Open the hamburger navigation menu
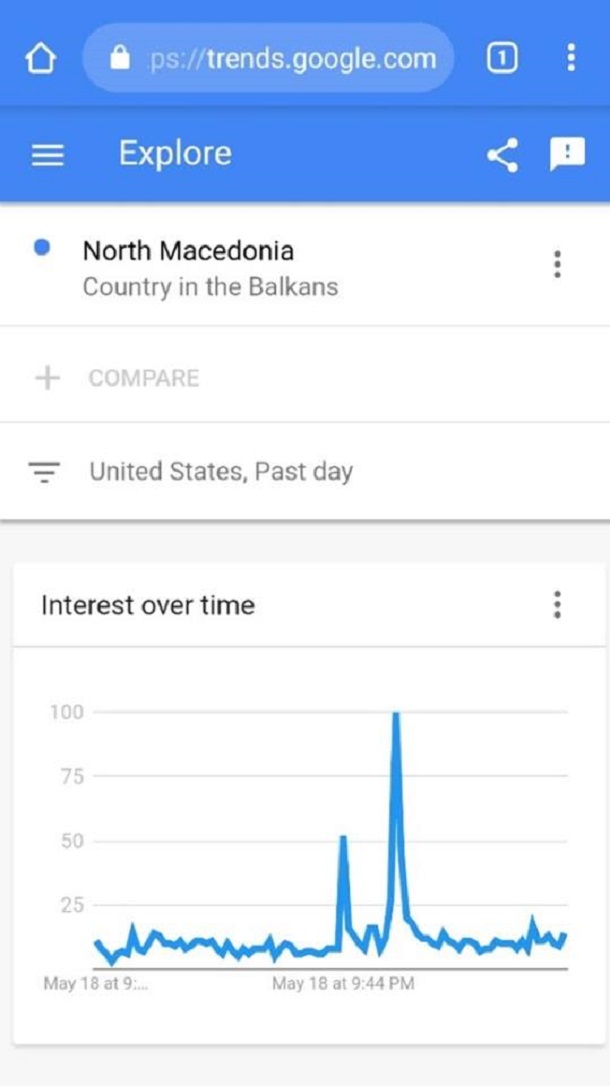The image size is (610, 1086). 48,155
